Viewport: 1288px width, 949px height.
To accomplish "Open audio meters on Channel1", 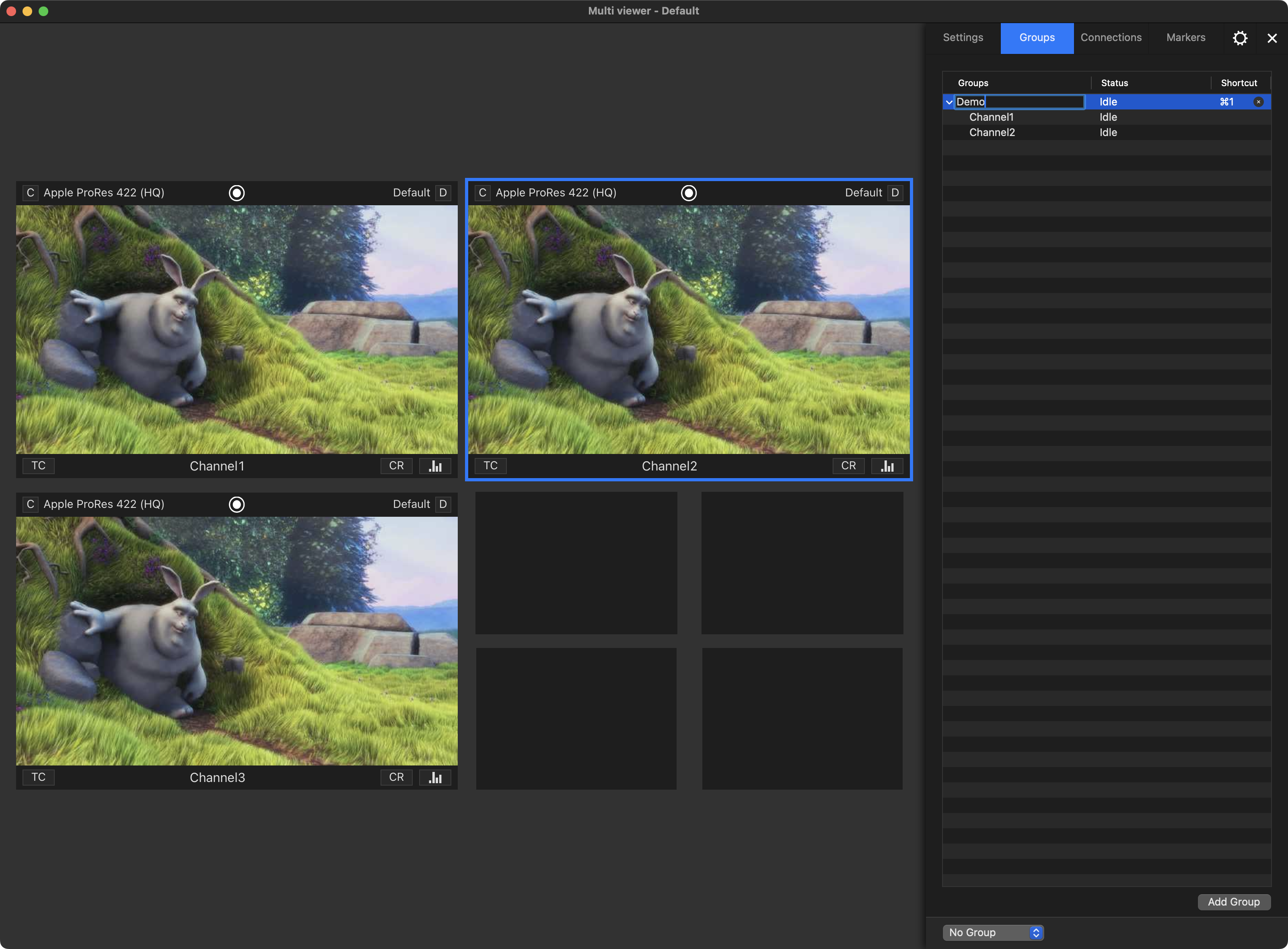I will pyautogui.click(x=435, y=466).
